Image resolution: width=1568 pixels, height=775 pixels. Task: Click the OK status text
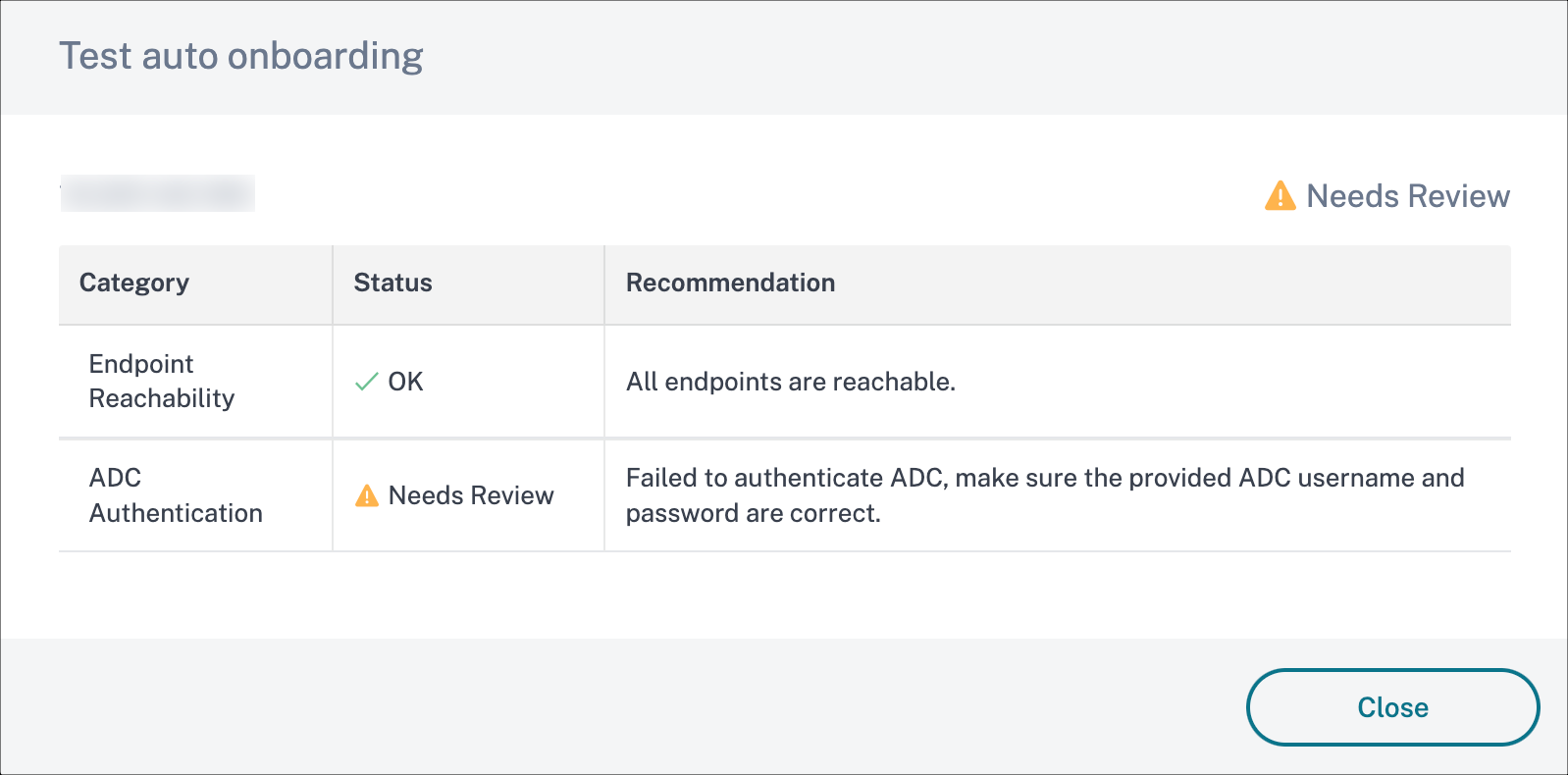point(405,382)
